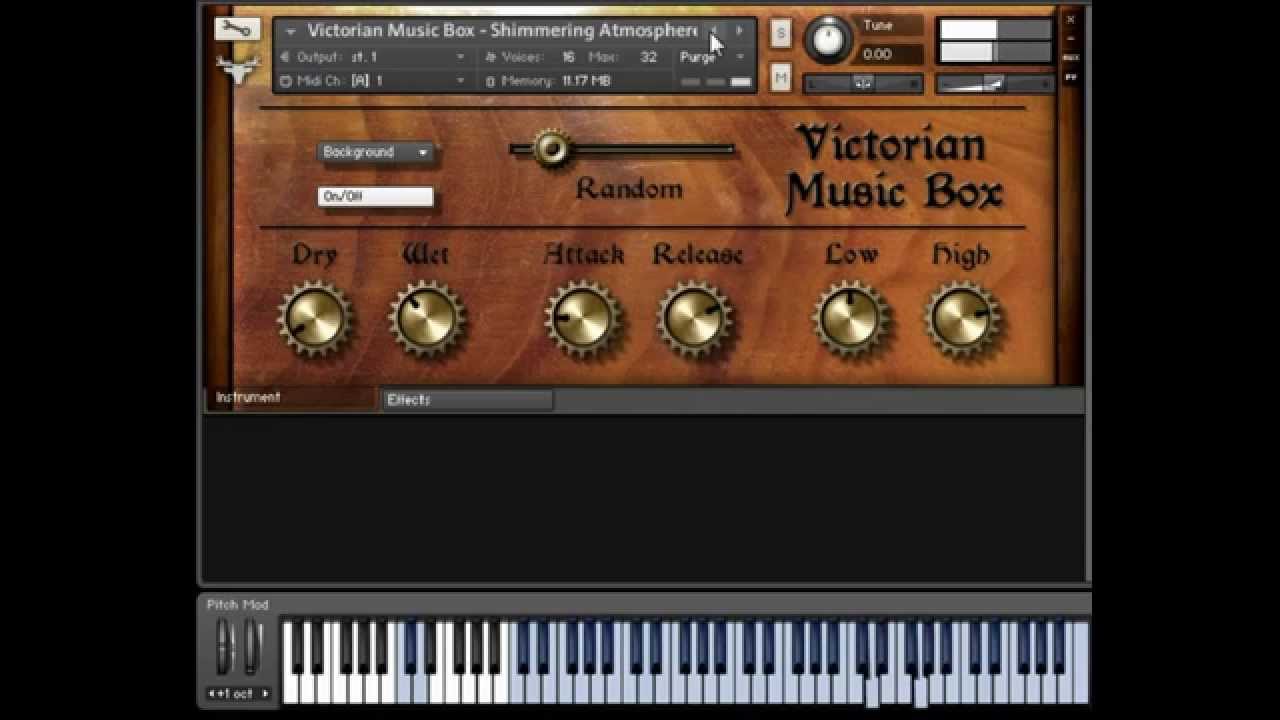
Task: Click the Release knob
Action: point(694,319)
